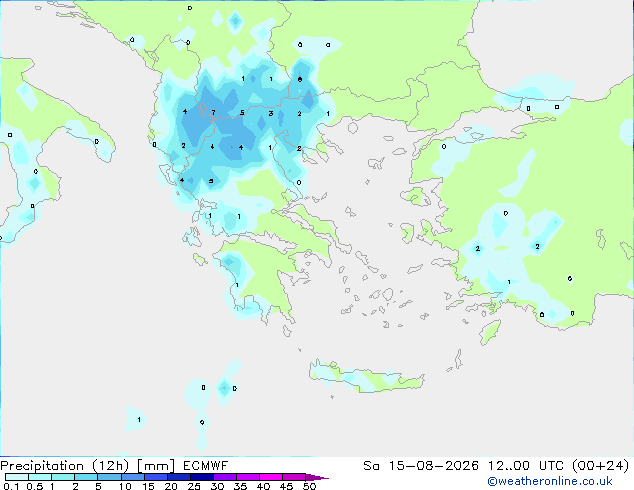Click the weatheronline.co.uk copyright text
This screenshot has height=490, width=634.
550,481
